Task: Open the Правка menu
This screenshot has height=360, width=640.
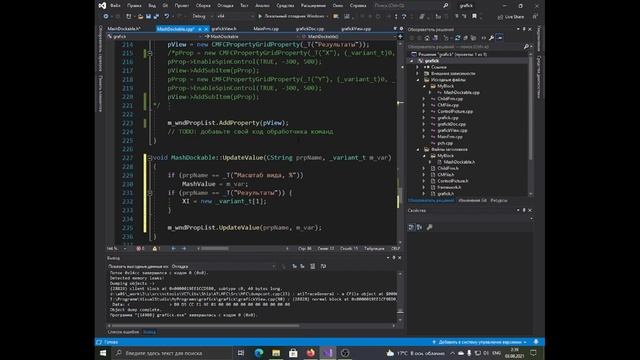Action: (134, 6)
